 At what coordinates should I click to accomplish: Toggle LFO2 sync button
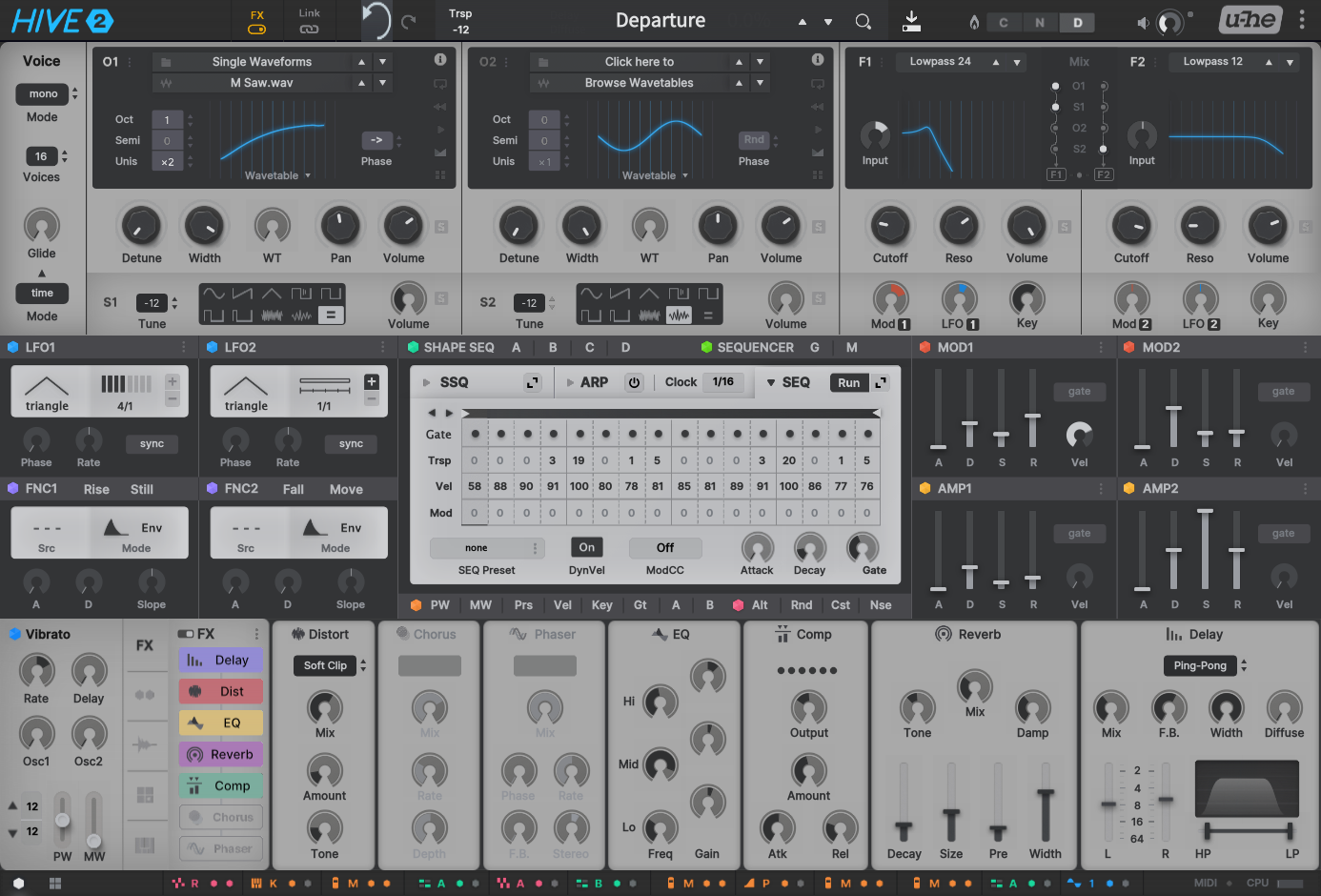[x=351, y=444]
